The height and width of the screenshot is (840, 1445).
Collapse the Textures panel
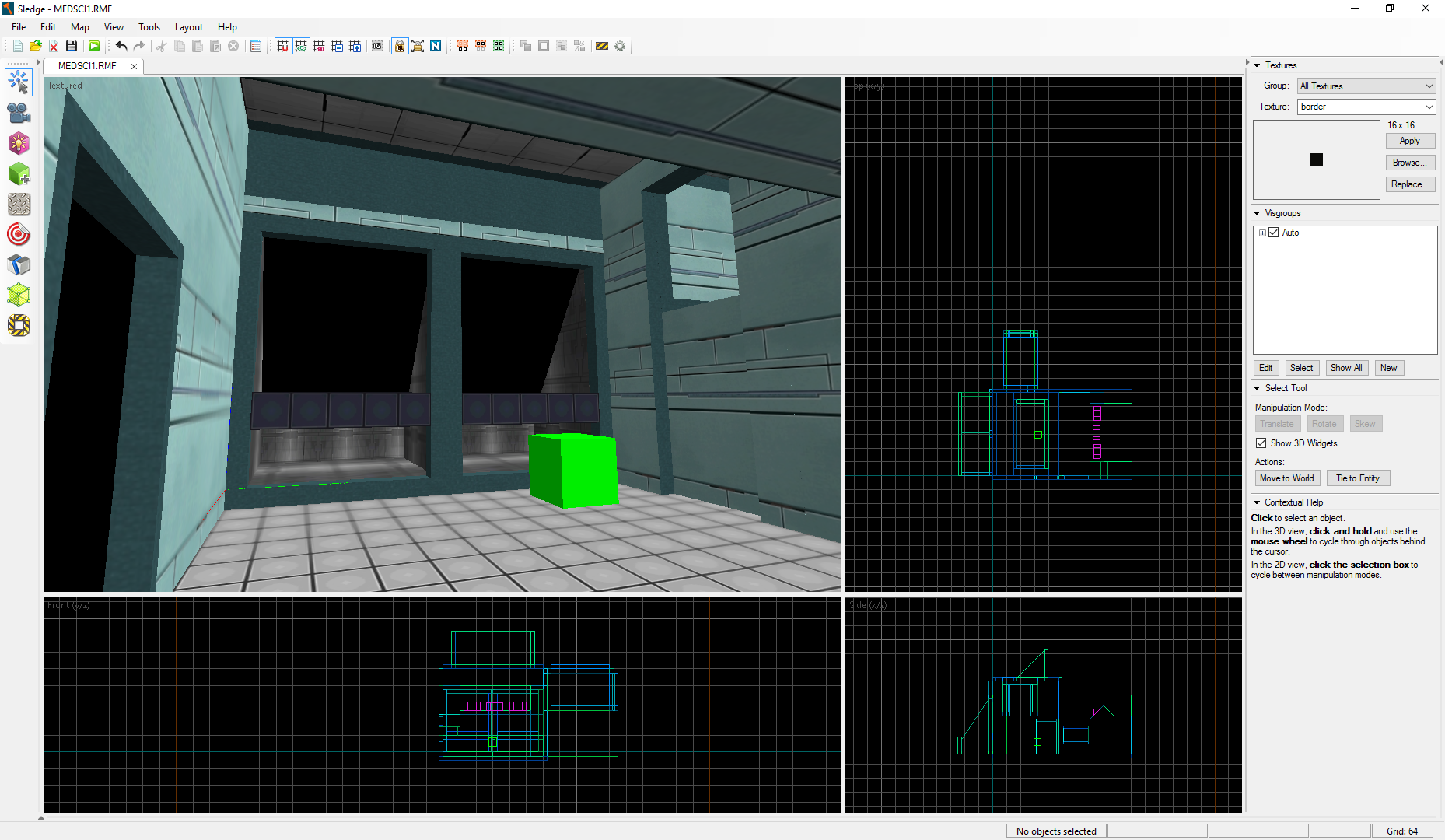[x=1257, y=65]
